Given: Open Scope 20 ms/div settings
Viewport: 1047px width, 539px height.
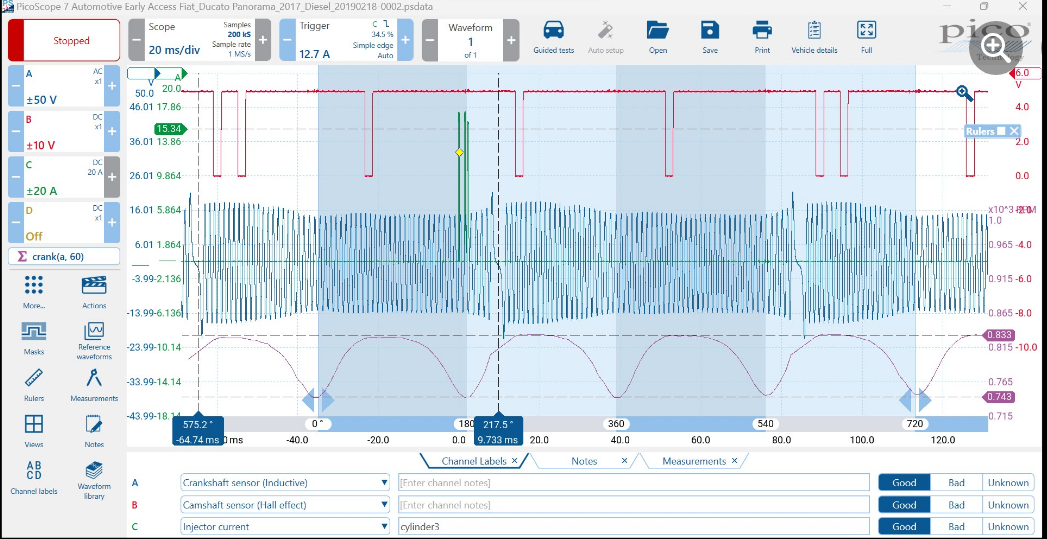Looking at the screenshot, I should coord(200,40).
